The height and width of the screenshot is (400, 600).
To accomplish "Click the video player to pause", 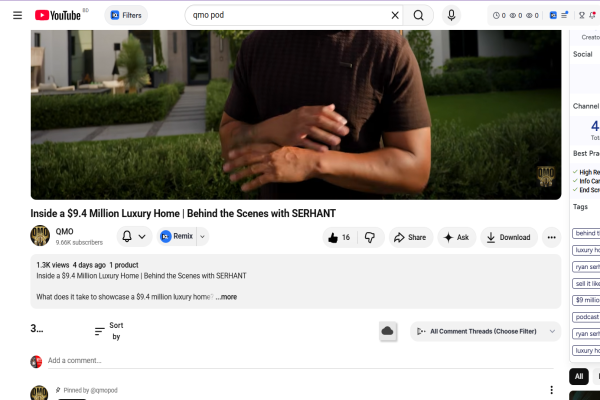I will click(296, 115).
